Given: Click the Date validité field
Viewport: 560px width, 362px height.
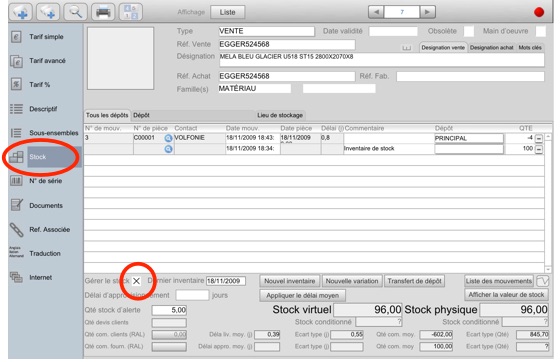Looking at the screenshot, I should pyautogui.click(x=393, y=31).
